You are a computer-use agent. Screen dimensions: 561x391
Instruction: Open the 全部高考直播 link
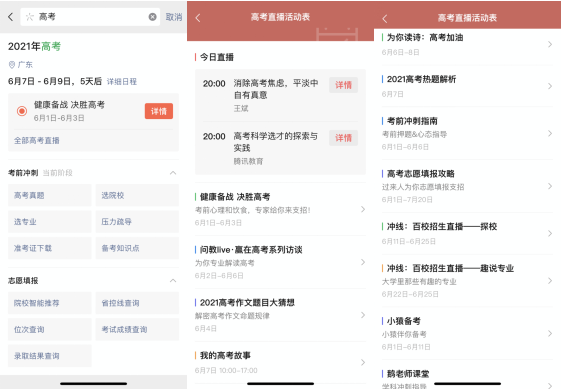coord(37,141)
